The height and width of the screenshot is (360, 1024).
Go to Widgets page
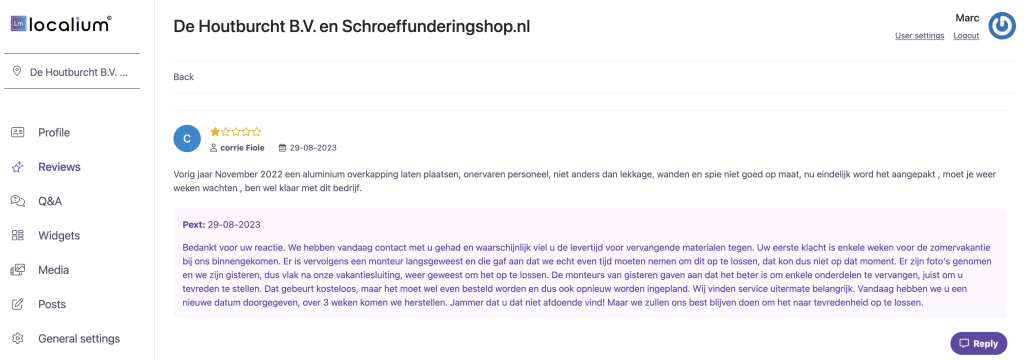pos(59,236)
